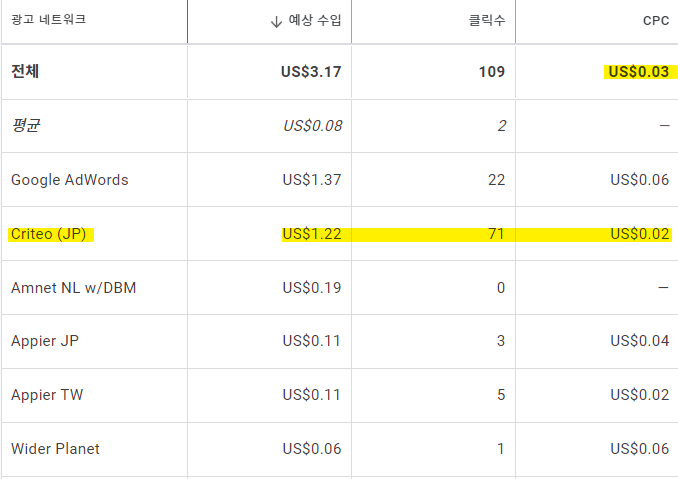678x479 pixels.
Task: Click the total CPC US$0.03
Action: [x=639, y=72]
